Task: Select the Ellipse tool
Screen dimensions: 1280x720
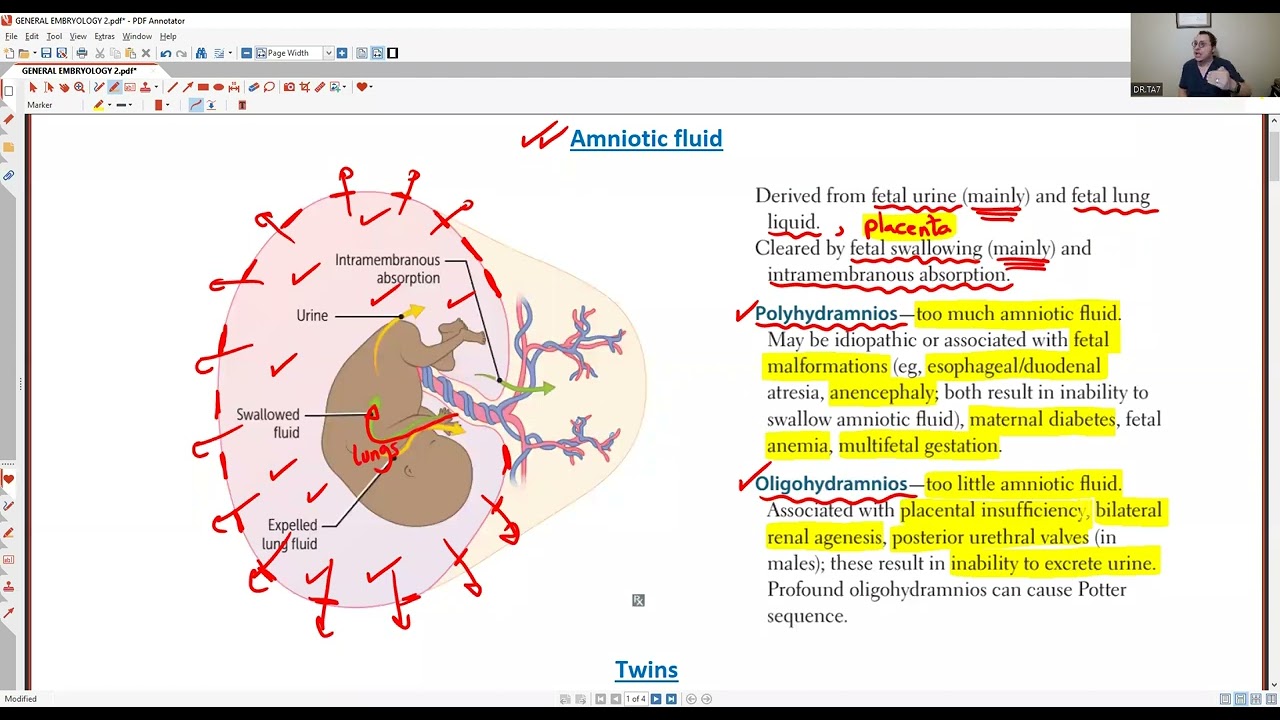Action: click(218, 87)
